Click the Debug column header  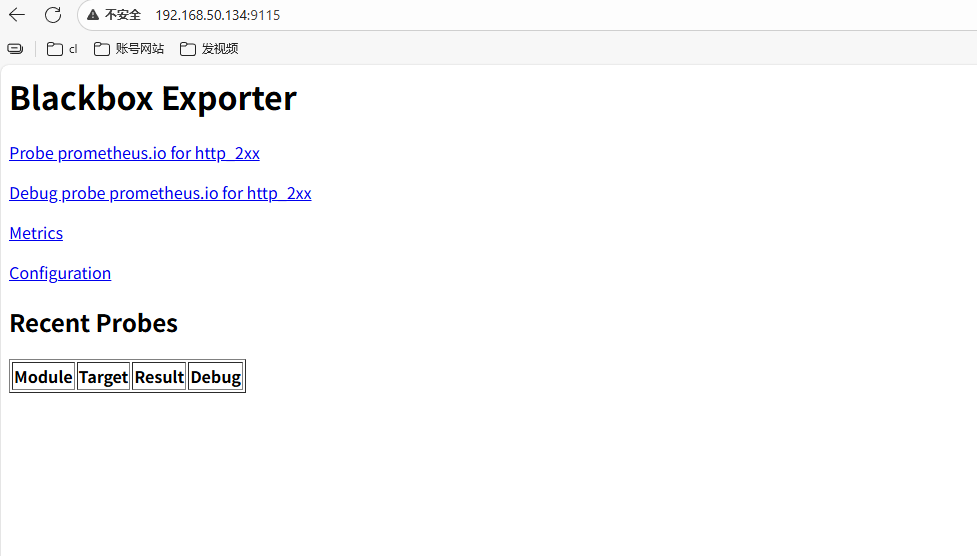coord(216,376)
